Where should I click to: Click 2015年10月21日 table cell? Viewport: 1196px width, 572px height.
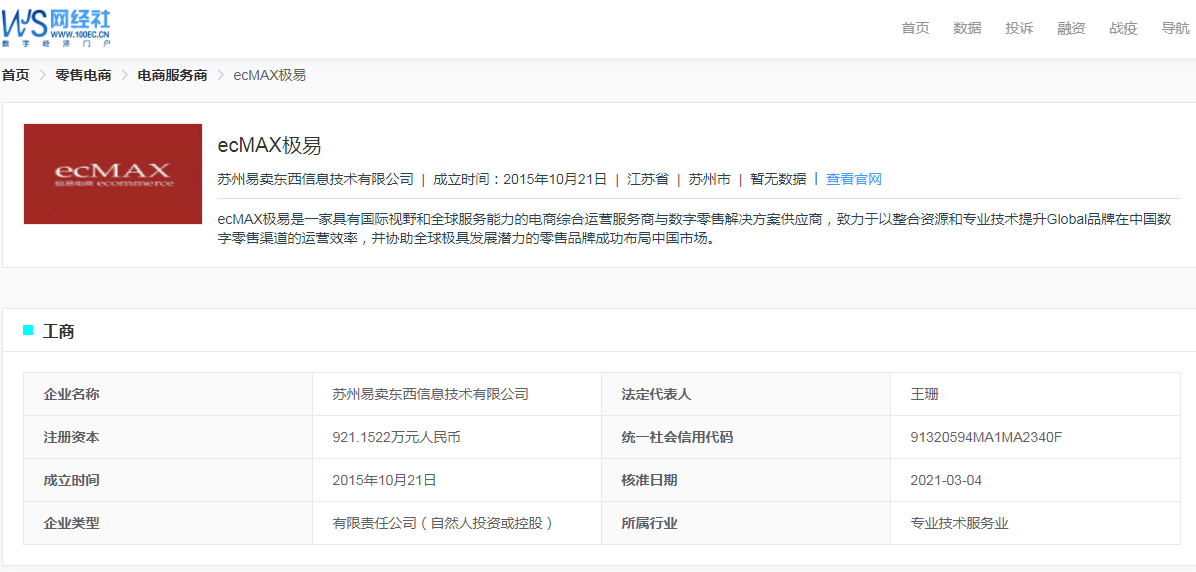[x=457, y=480]
